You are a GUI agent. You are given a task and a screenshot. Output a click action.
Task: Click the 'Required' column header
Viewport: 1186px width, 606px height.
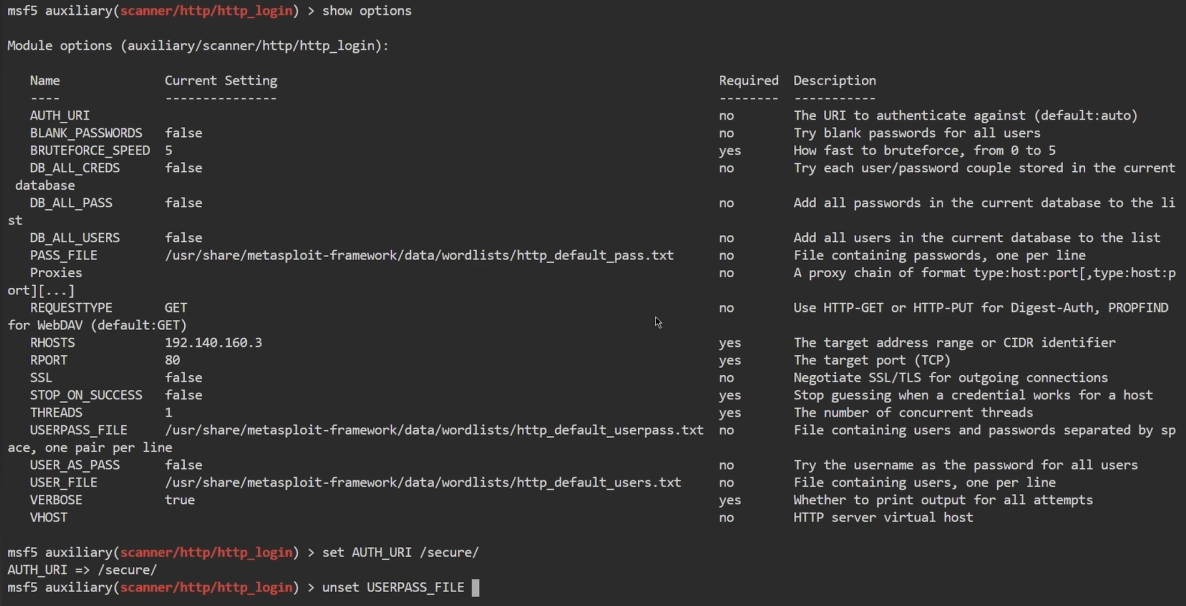[x=748, y=81]
